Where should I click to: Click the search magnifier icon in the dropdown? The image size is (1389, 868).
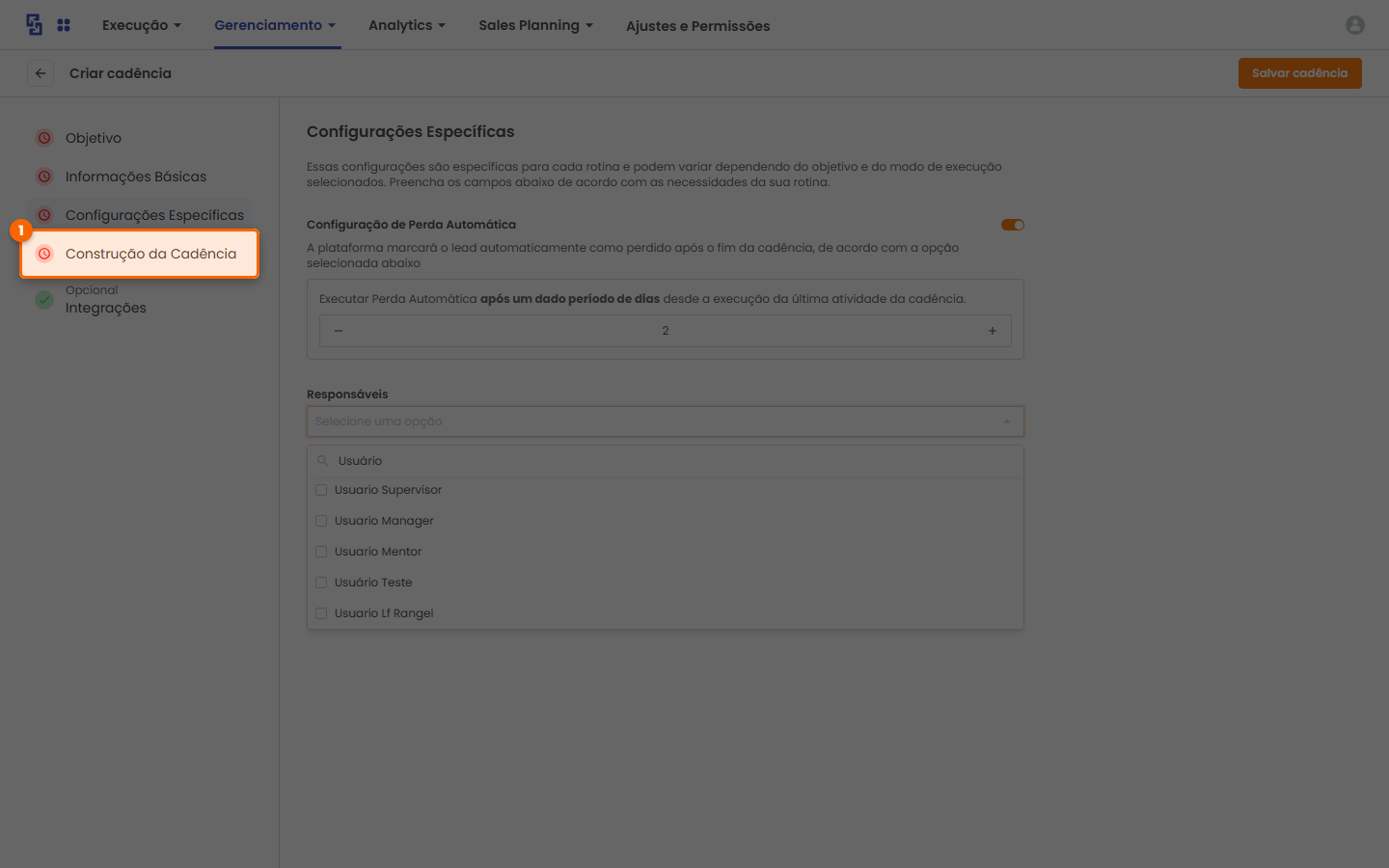point(323,461)
